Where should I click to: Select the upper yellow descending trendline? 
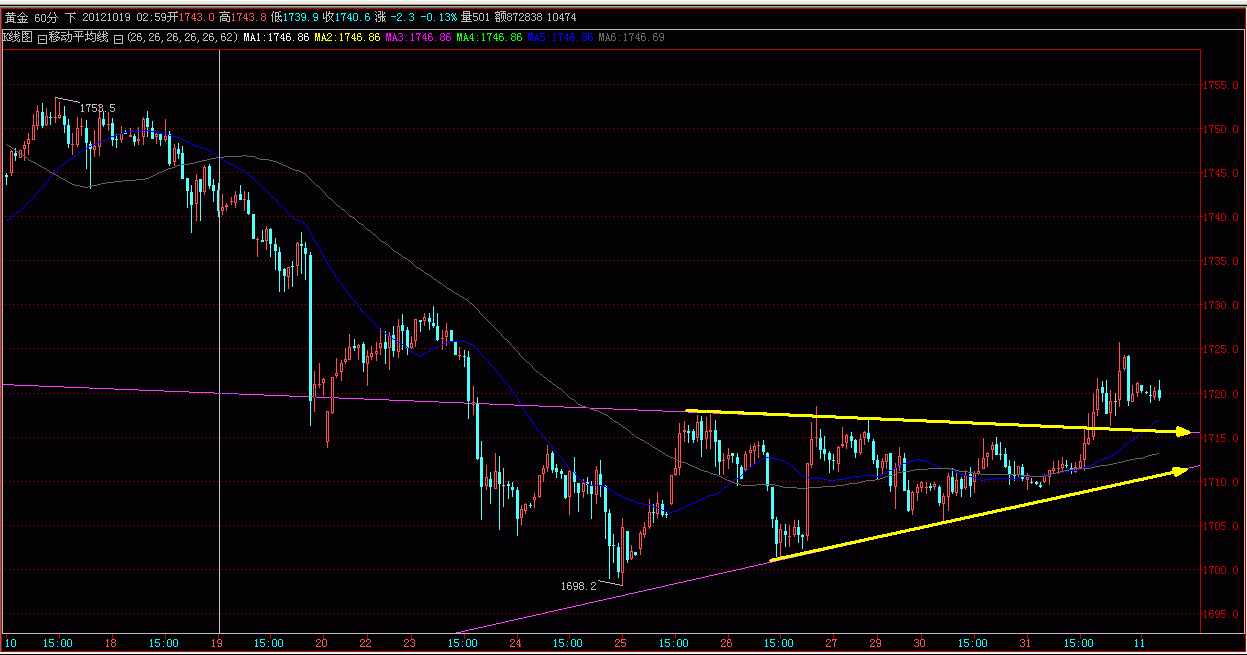938,422
